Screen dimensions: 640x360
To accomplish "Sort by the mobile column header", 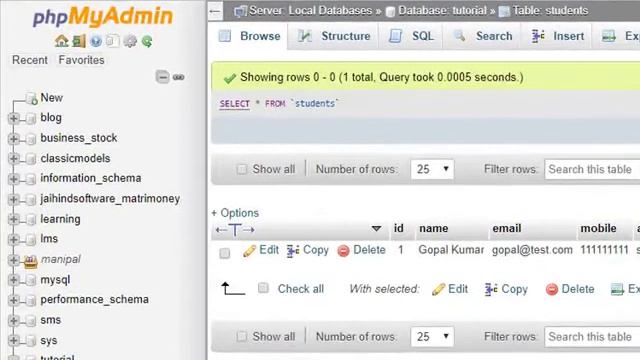I will tap(598, 229).
